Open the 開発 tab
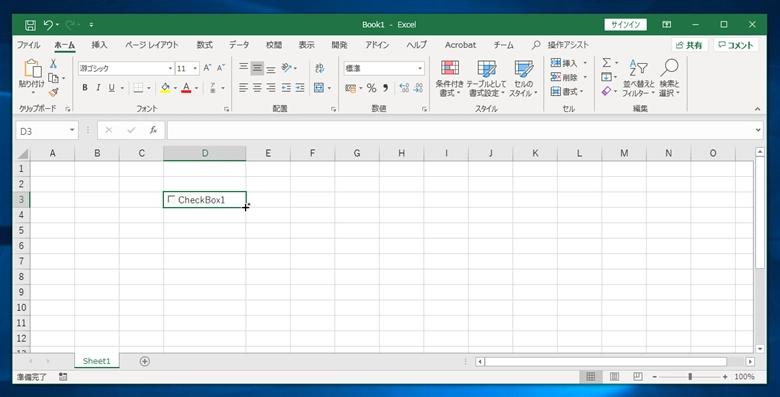Screen dimensions: 780x397 pyautogui.click(x=339, y=45)
